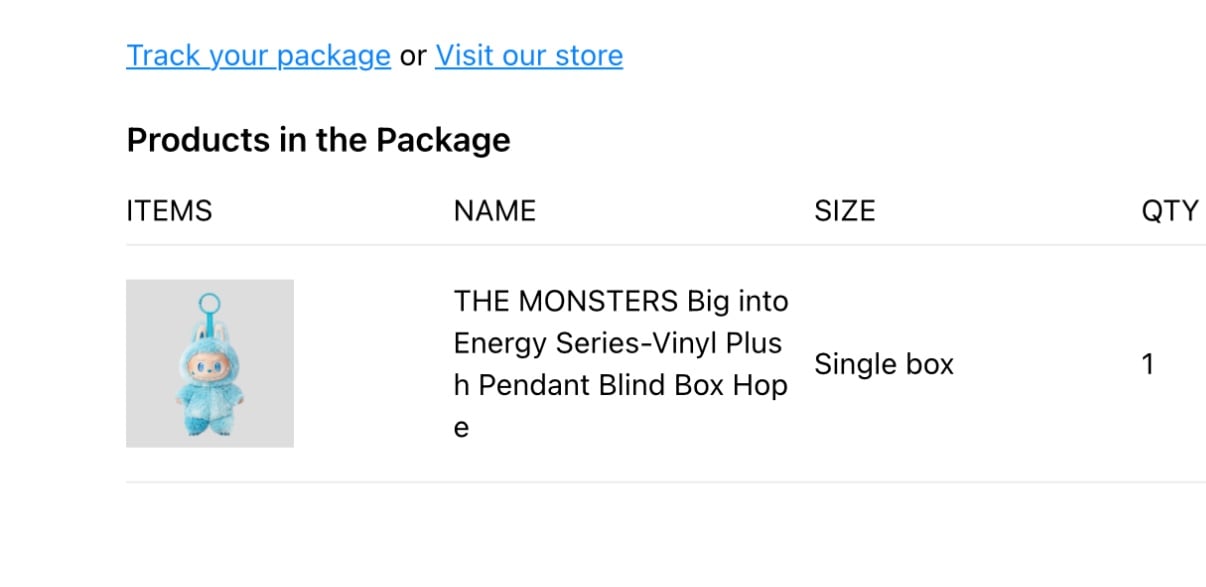Click the THE MONSTERS Big into line
The height and width of the screenshot is (587, 1206).
click(x=621, y=301)
